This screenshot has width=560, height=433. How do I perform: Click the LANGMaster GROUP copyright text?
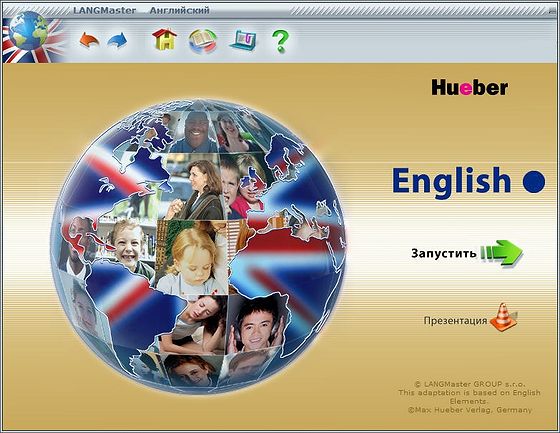[470, 384]
